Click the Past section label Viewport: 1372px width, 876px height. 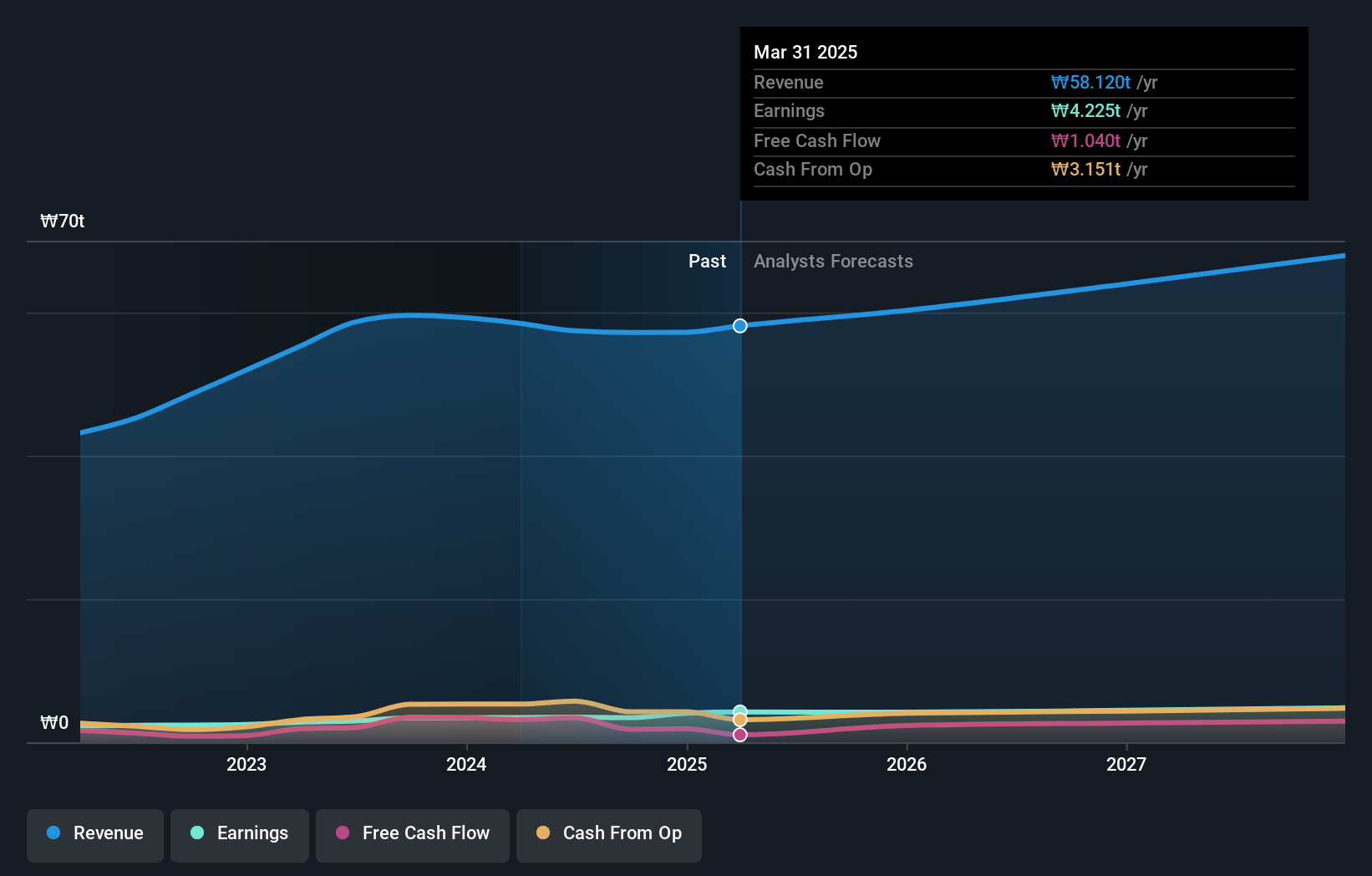pyautogui.click(x=707, y=261)
